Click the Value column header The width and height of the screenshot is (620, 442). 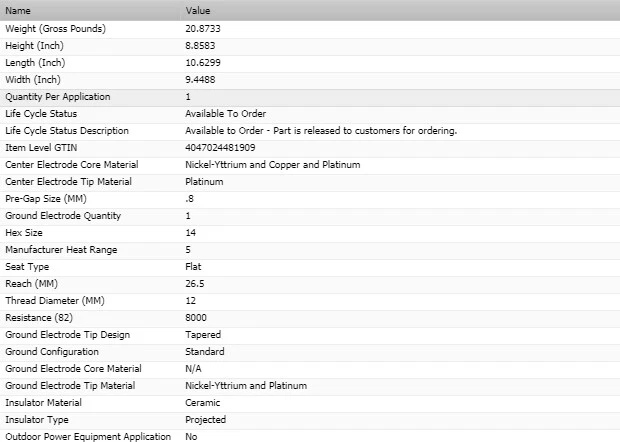[198, 11]
